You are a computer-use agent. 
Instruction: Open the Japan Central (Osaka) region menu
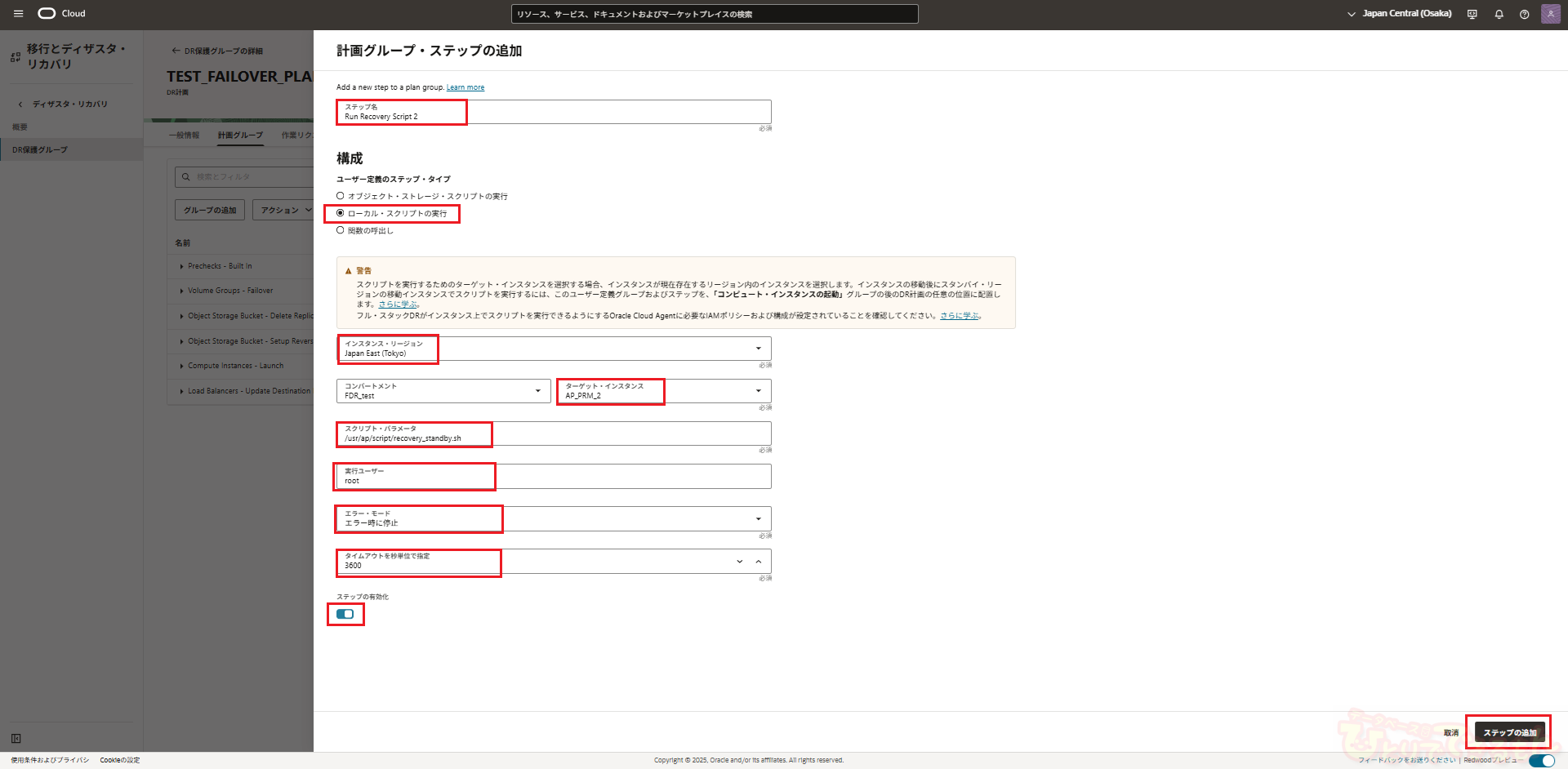pos(1400,14)
